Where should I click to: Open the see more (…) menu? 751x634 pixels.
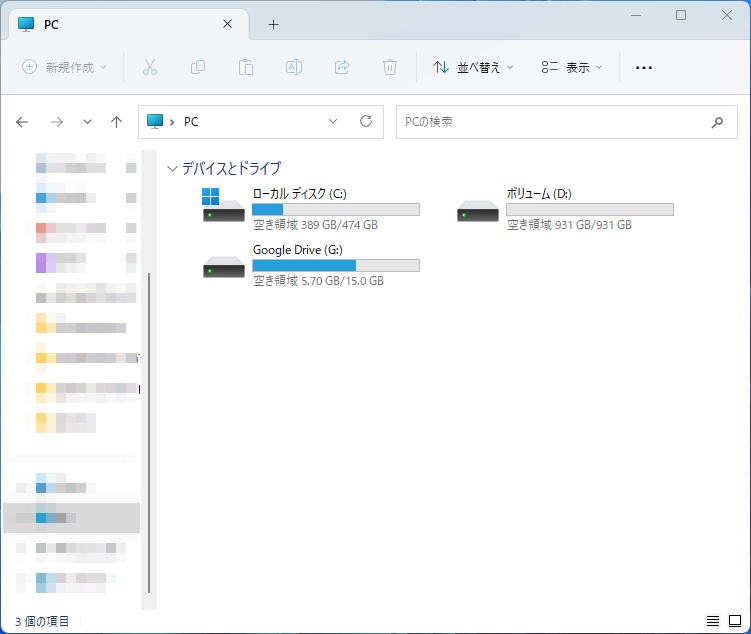point(644,67)
